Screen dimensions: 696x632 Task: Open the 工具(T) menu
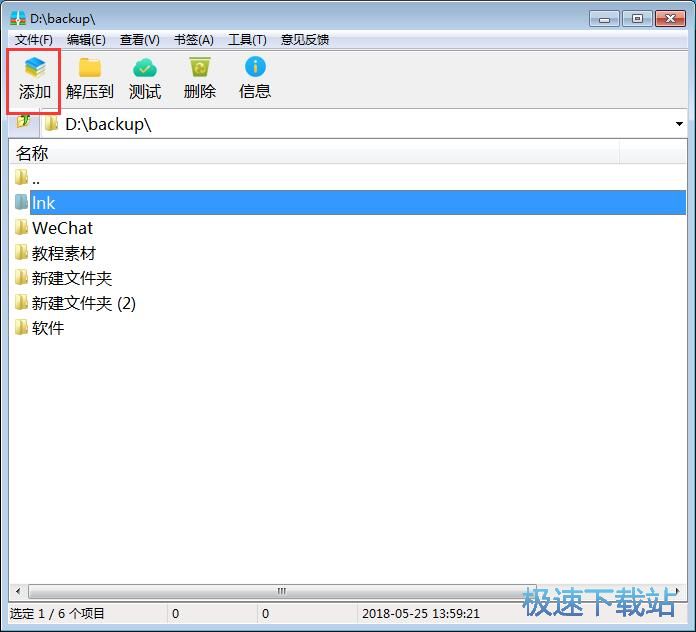coord(247,40)
